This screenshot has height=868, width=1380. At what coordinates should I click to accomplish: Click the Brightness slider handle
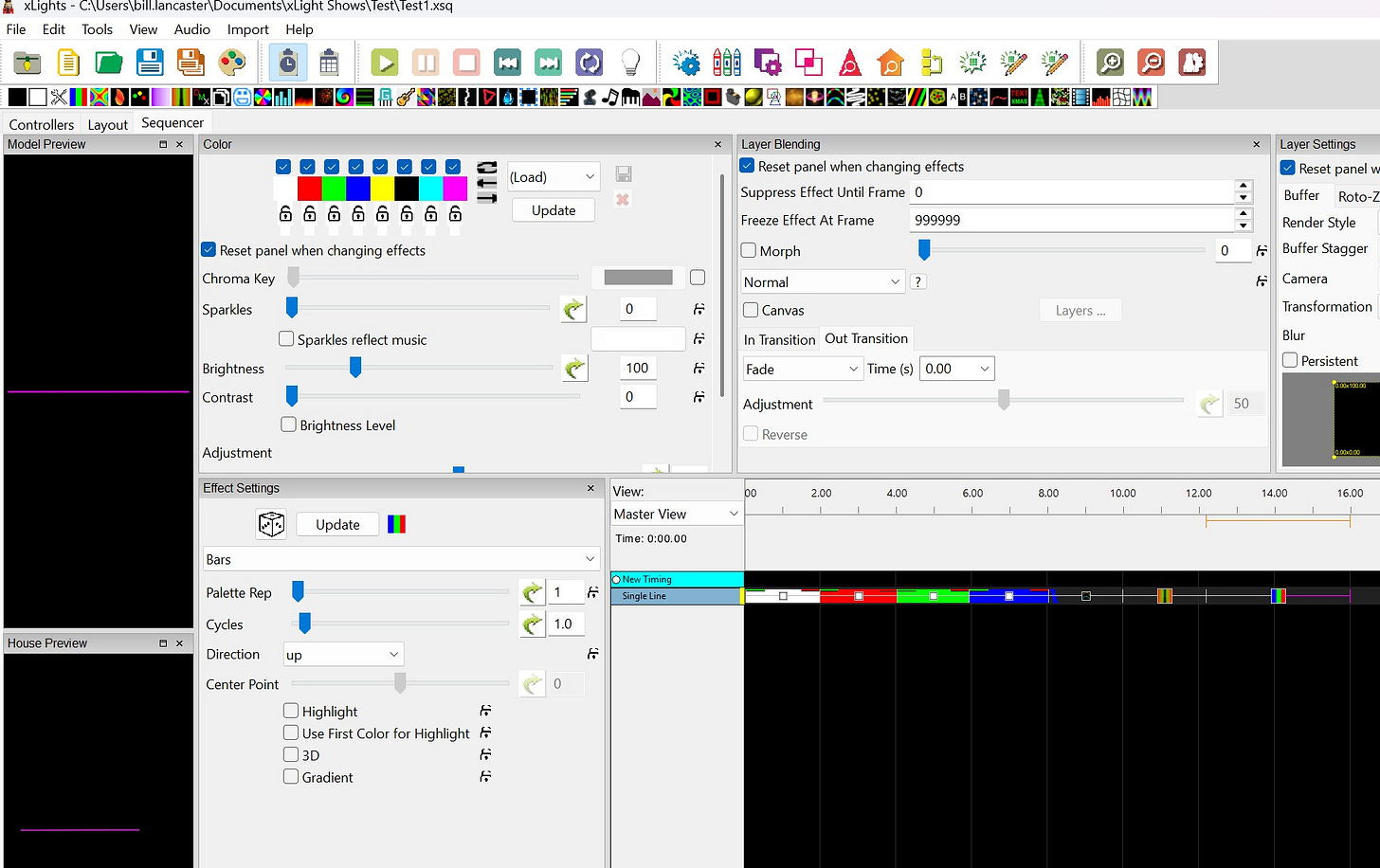tap(355, 368)
